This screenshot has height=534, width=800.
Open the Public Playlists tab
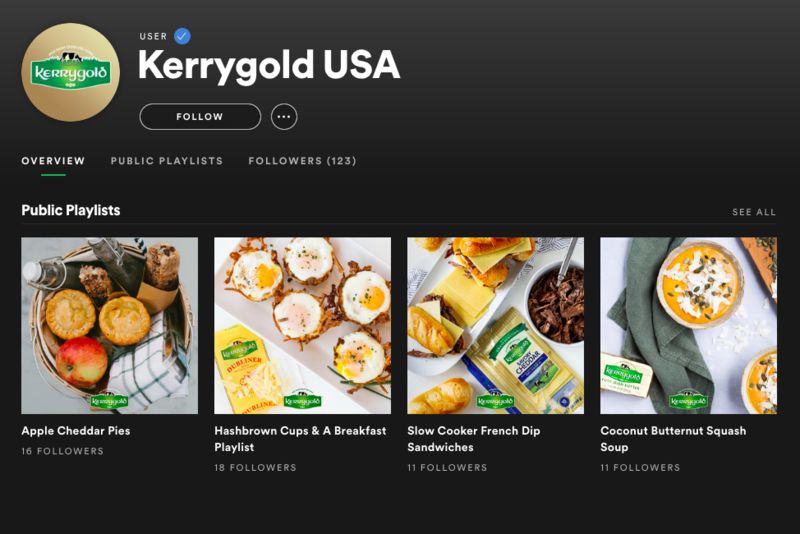point(167,161)
